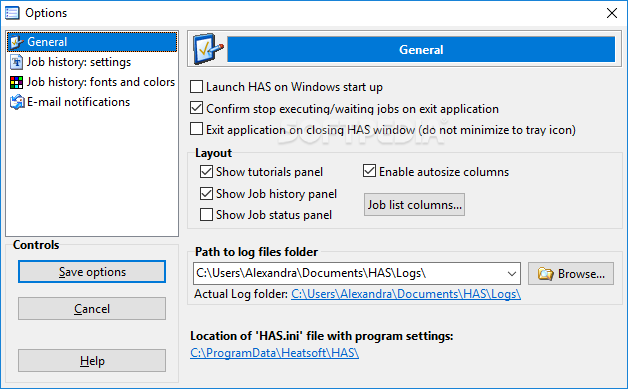Open the HAS.ini ProgramData location link
628x389 pixels.
tap(274, 353)
